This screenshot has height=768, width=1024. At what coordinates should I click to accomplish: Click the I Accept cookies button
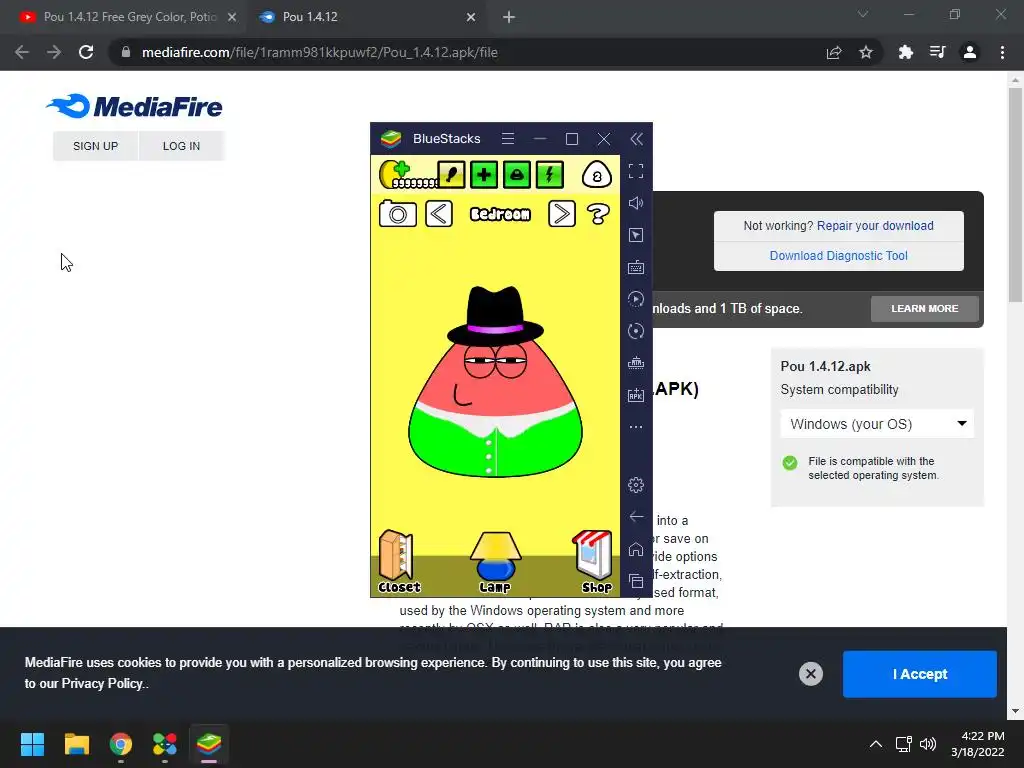click(920, 674)
